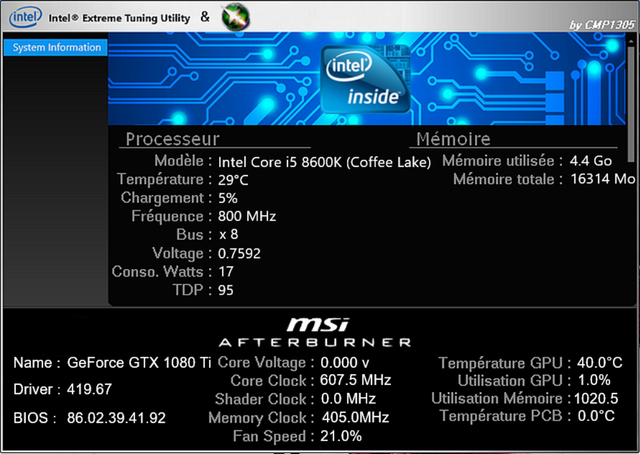
Task: Click the MSI Afterburner jet icon
Action: (x=236, y=17)
